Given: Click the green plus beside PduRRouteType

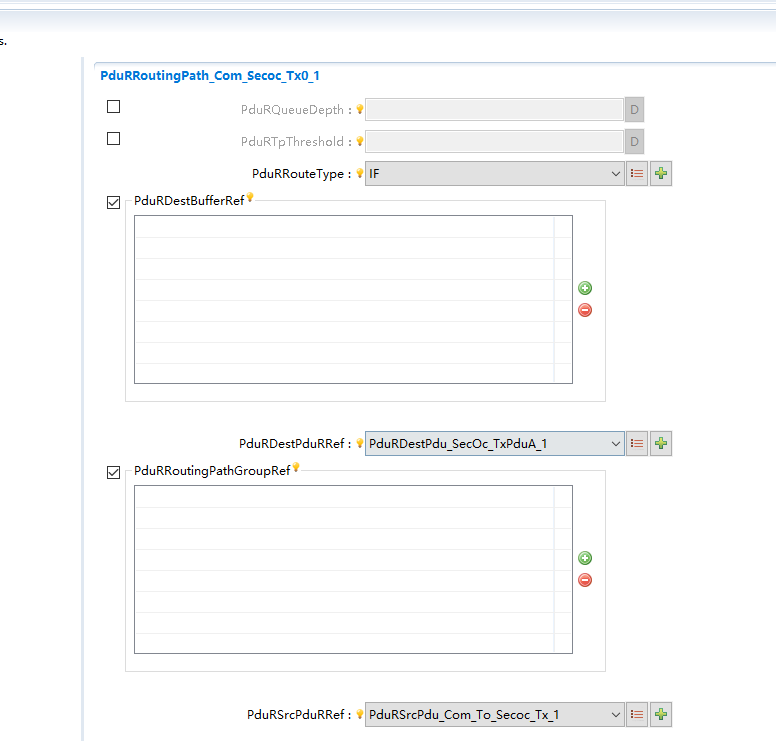Looking at the screenshot, I should pyautogui.click(x=660, y=174).
